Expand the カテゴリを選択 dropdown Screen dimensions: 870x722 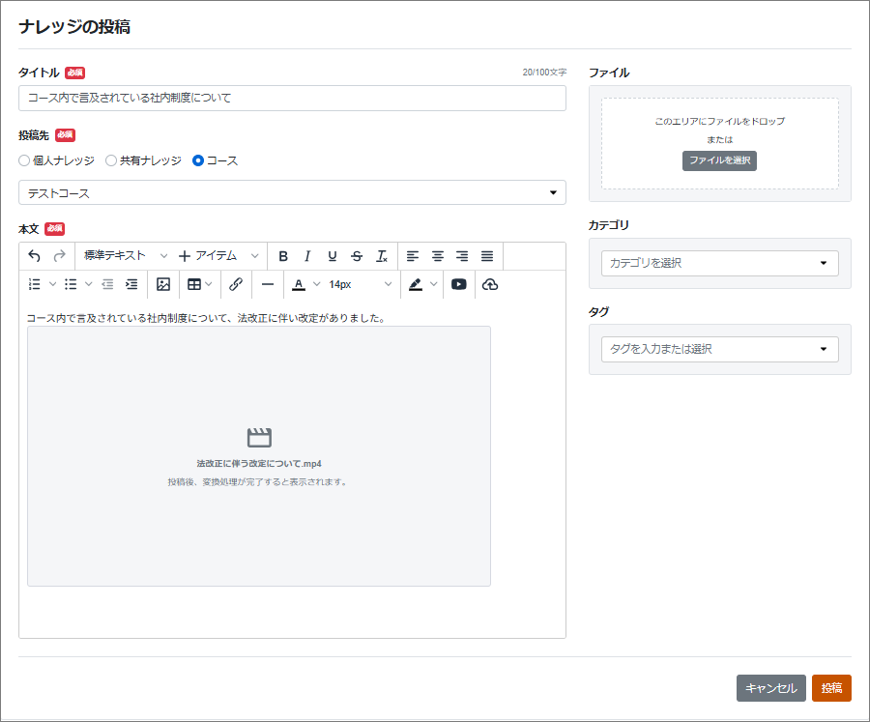pos(719,263)
